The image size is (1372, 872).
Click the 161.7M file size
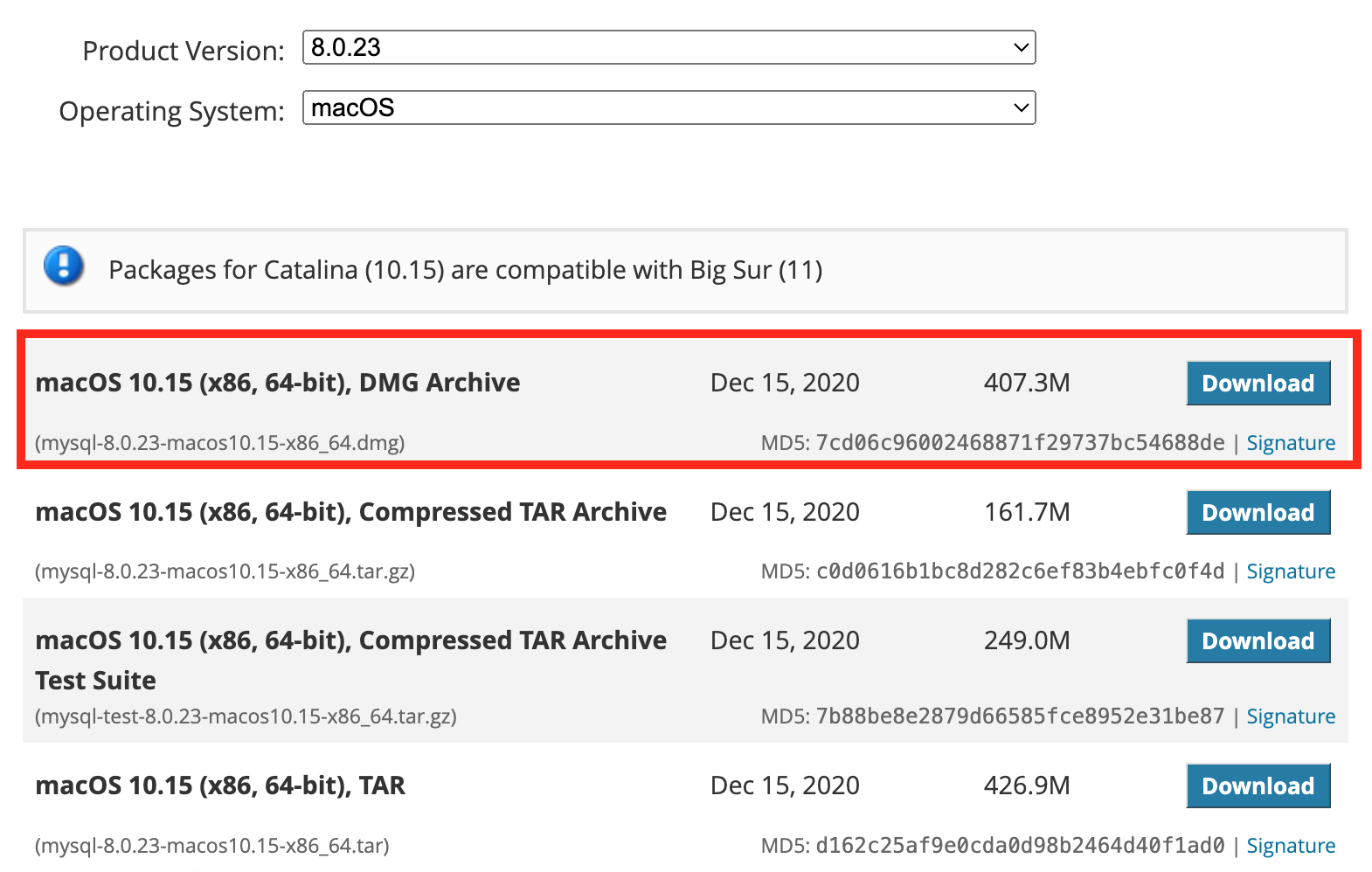1027,512
